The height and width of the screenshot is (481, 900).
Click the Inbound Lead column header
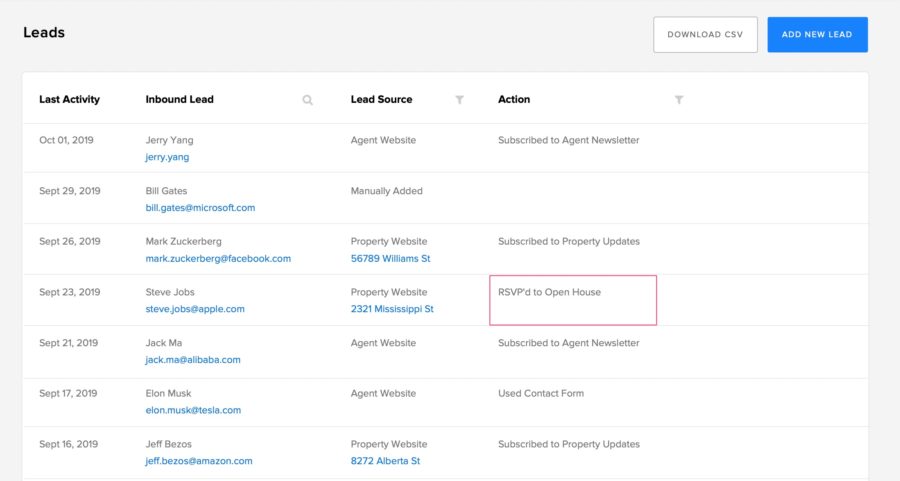coord(179,100)
